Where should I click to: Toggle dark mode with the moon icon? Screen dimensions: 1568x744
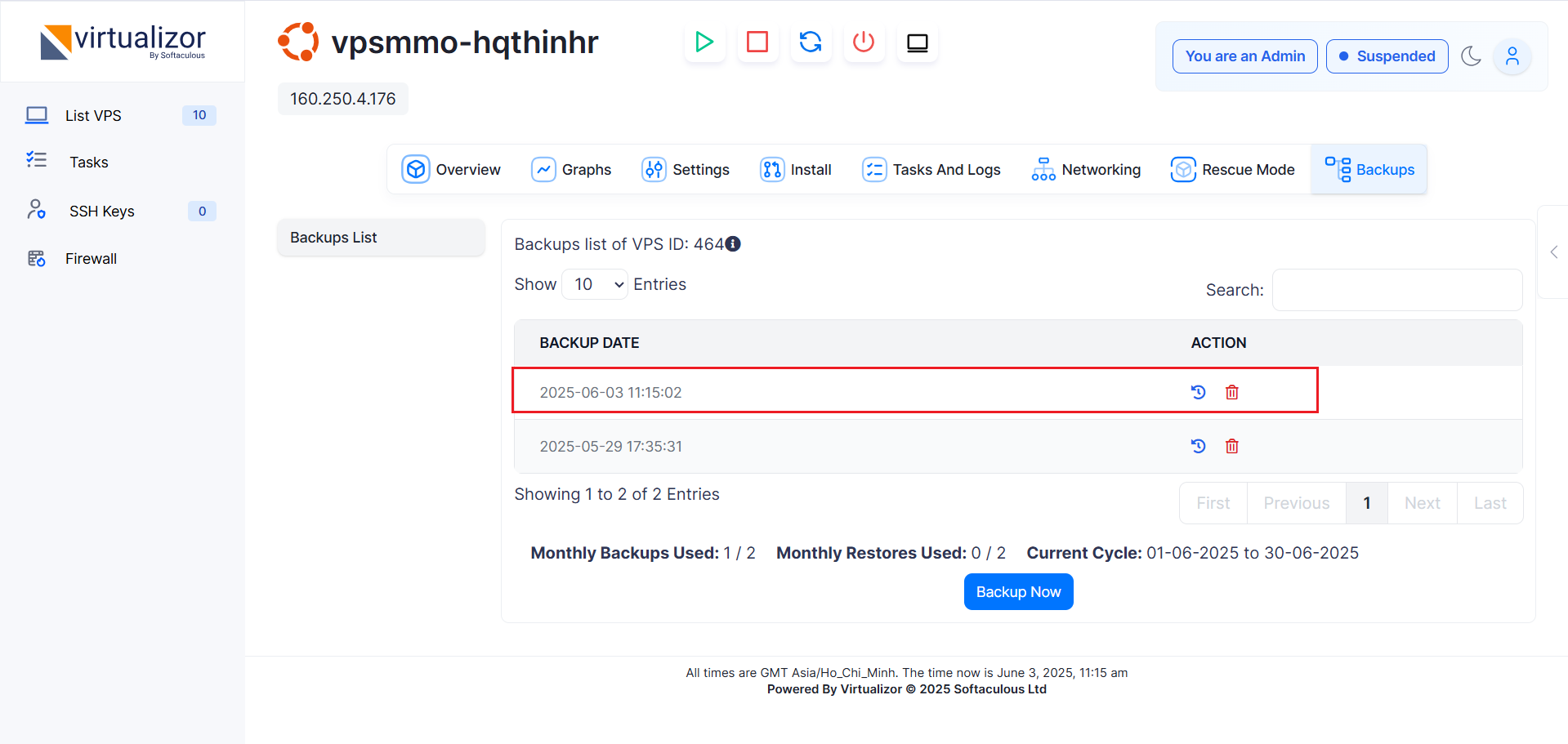point(1471,56)
